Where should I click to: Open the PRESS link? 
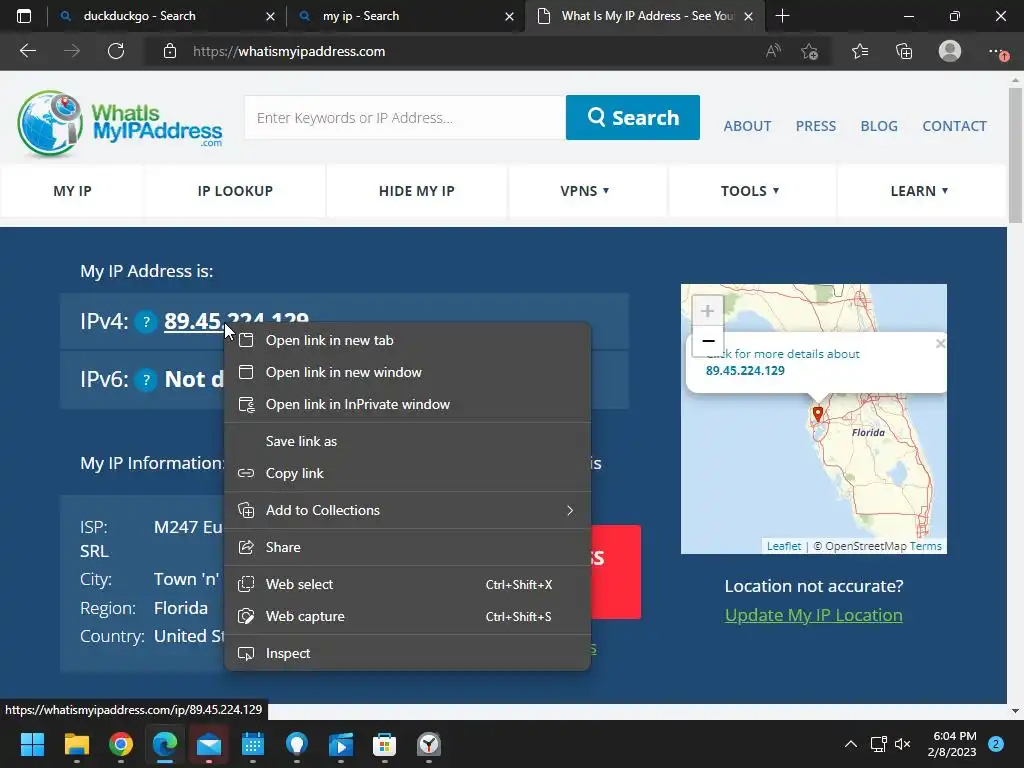[x=816, y=126]
